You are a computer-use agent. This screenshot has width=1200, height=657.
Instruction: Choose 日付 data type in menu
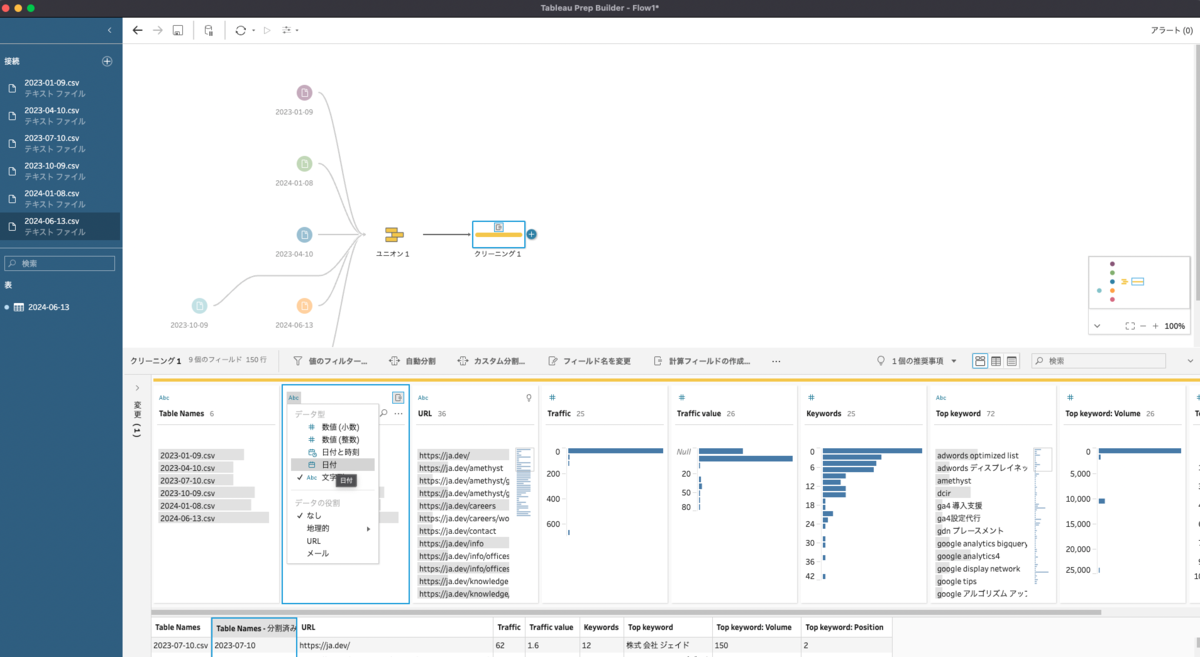tap(333, 465)
